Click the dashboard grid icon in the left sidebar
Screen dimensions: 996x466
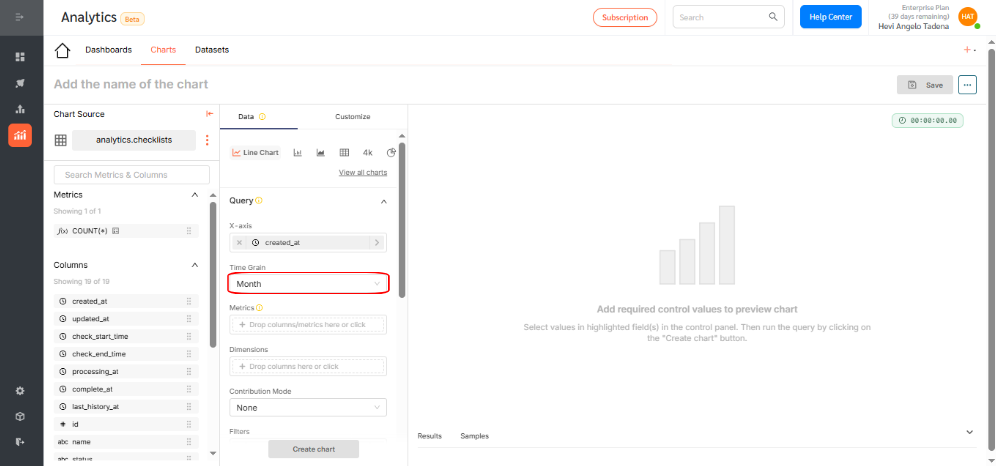pos(20,57)
